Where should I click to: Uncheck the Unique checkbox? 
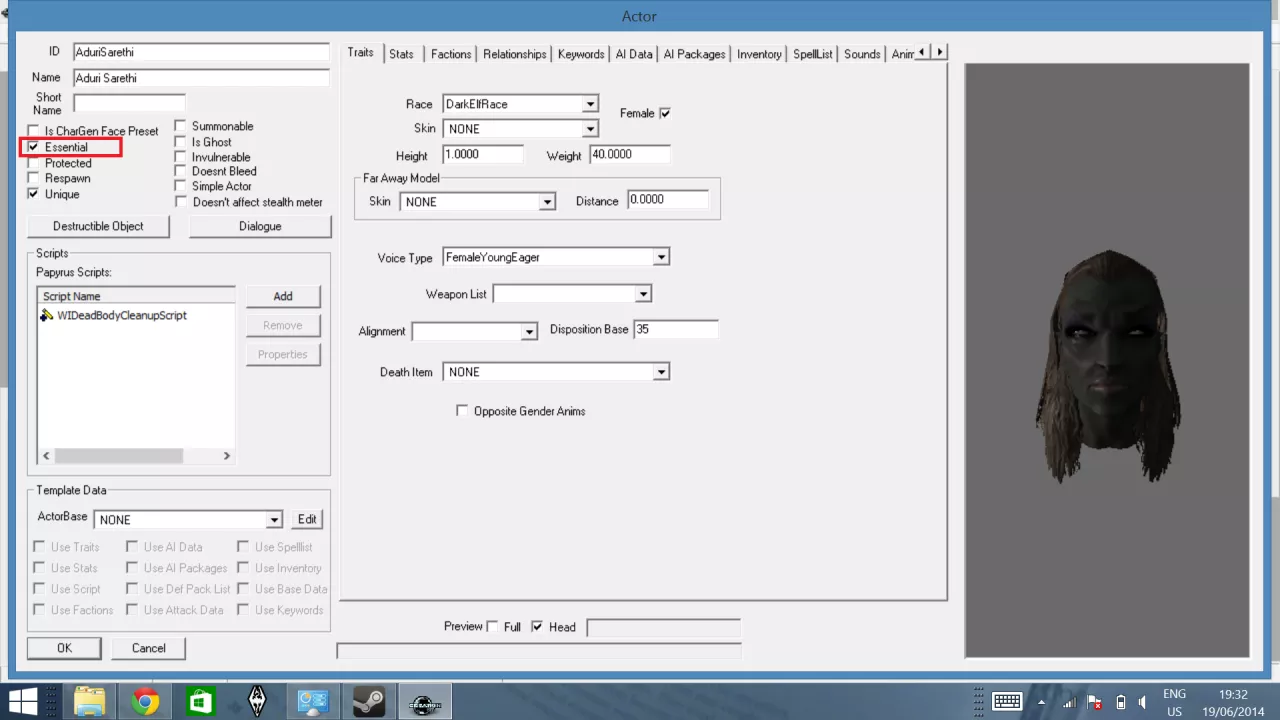click(33, 194)
